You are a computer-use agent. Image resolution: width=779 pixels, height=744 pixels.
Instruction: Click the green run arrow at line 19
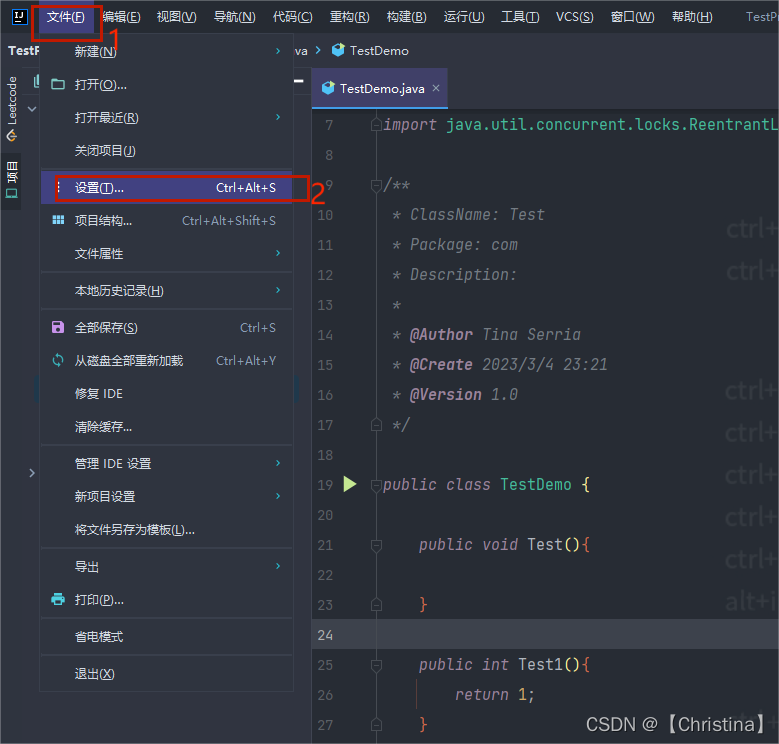350,484
